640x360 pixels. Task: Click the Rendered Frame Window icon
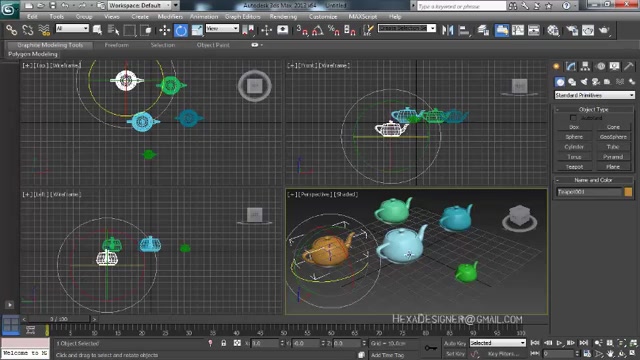[588, 30]
